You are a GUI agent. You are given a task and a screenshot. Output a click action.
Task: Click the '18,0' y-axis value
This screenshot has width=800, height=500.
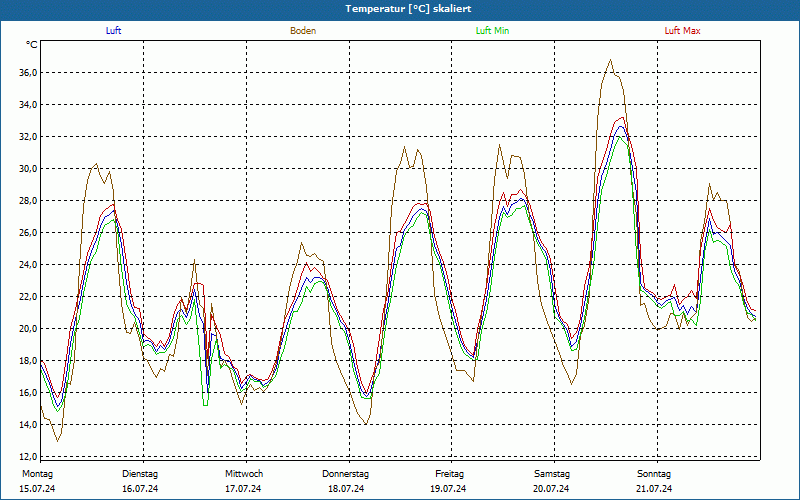tap(28, 361)
